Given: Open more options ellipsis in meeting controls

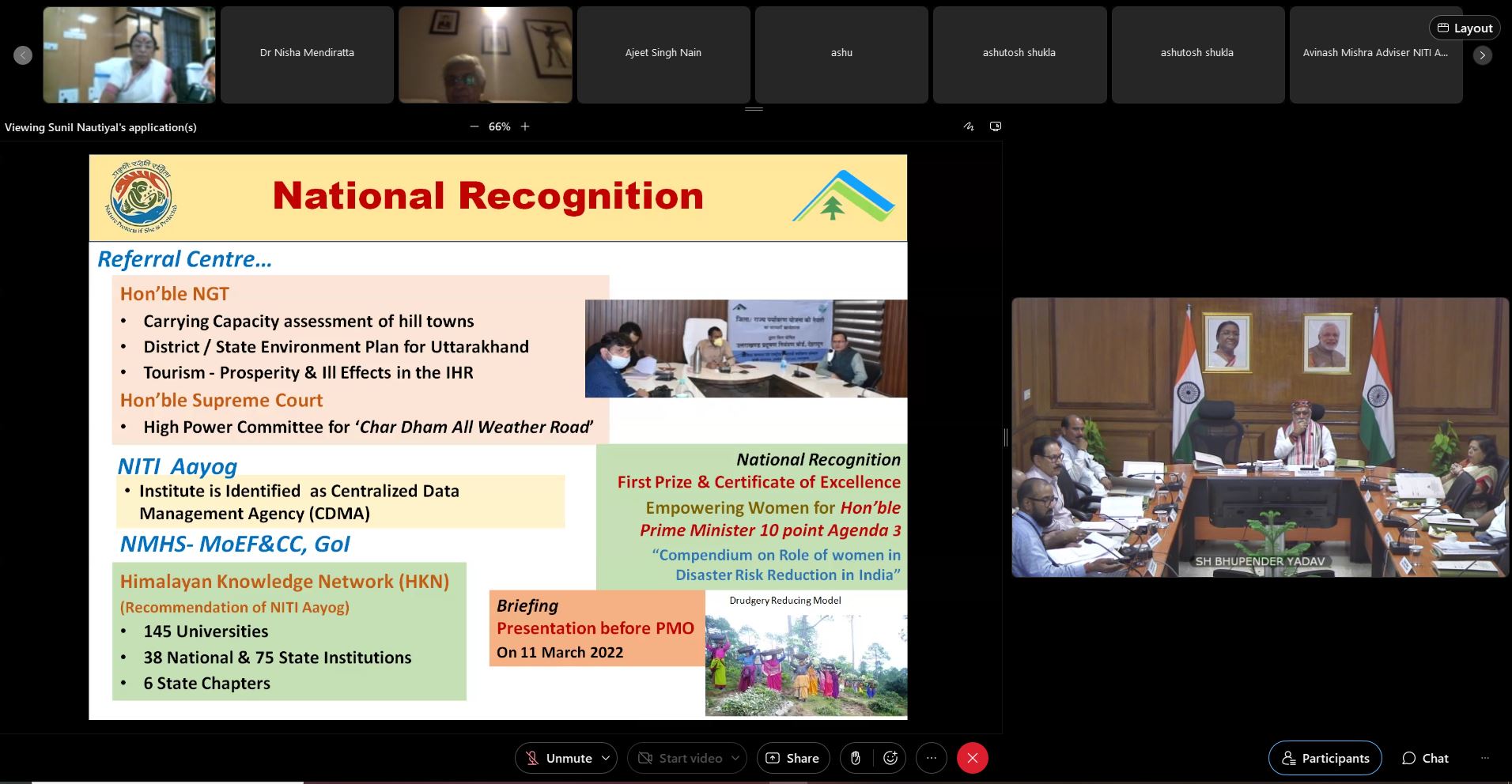Looking at the screenshot, I should coord(932,758).
